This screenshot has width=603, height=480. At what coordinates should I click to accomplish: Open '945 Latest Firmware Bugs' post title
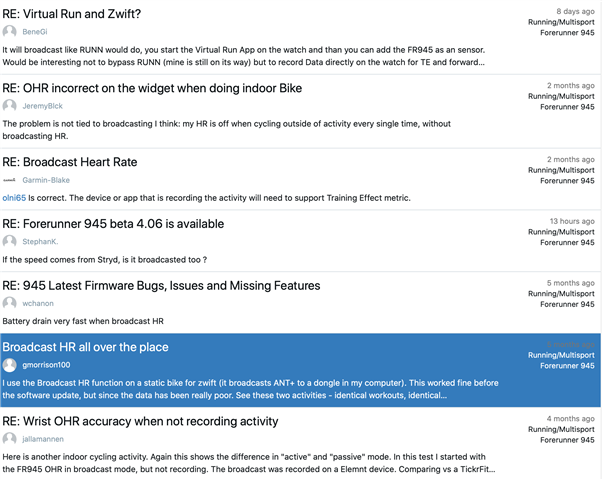(161, 286)
